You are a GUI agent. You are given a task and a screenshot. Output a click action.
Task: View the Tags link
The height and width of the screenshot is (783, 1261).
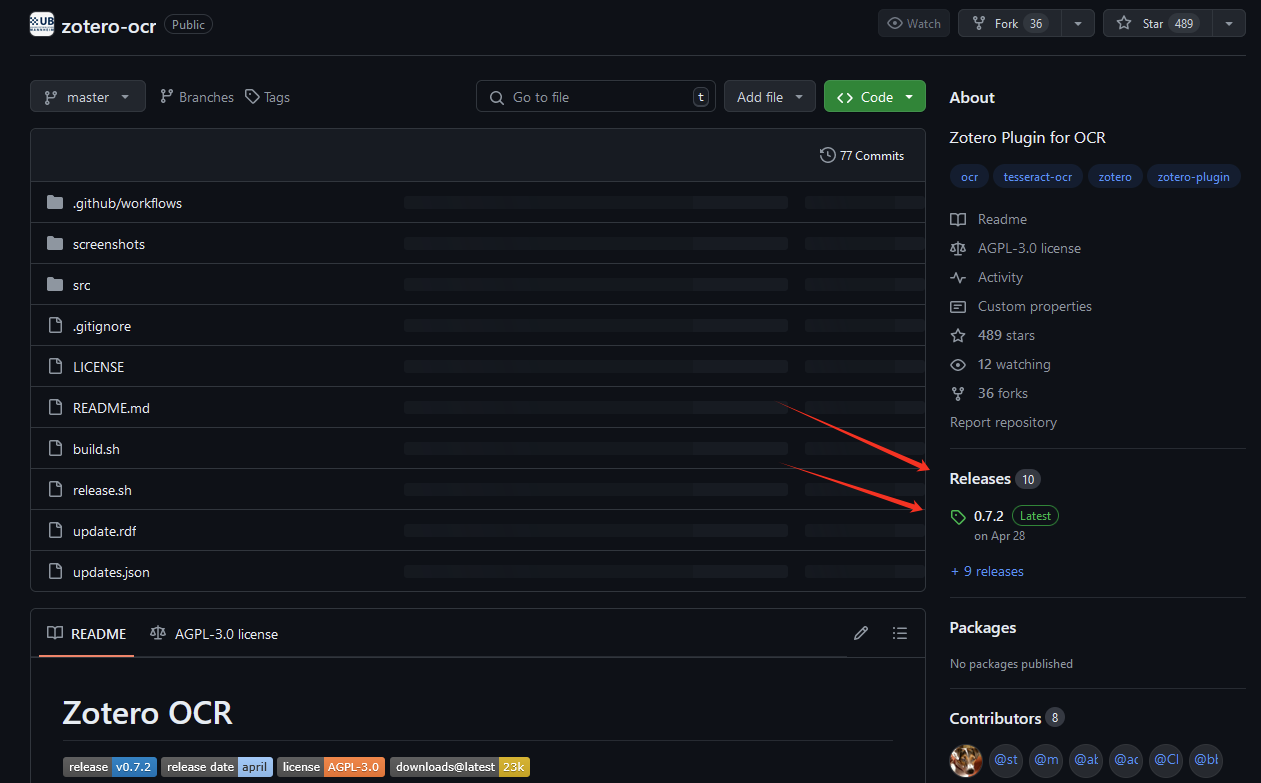pos(268,97)
